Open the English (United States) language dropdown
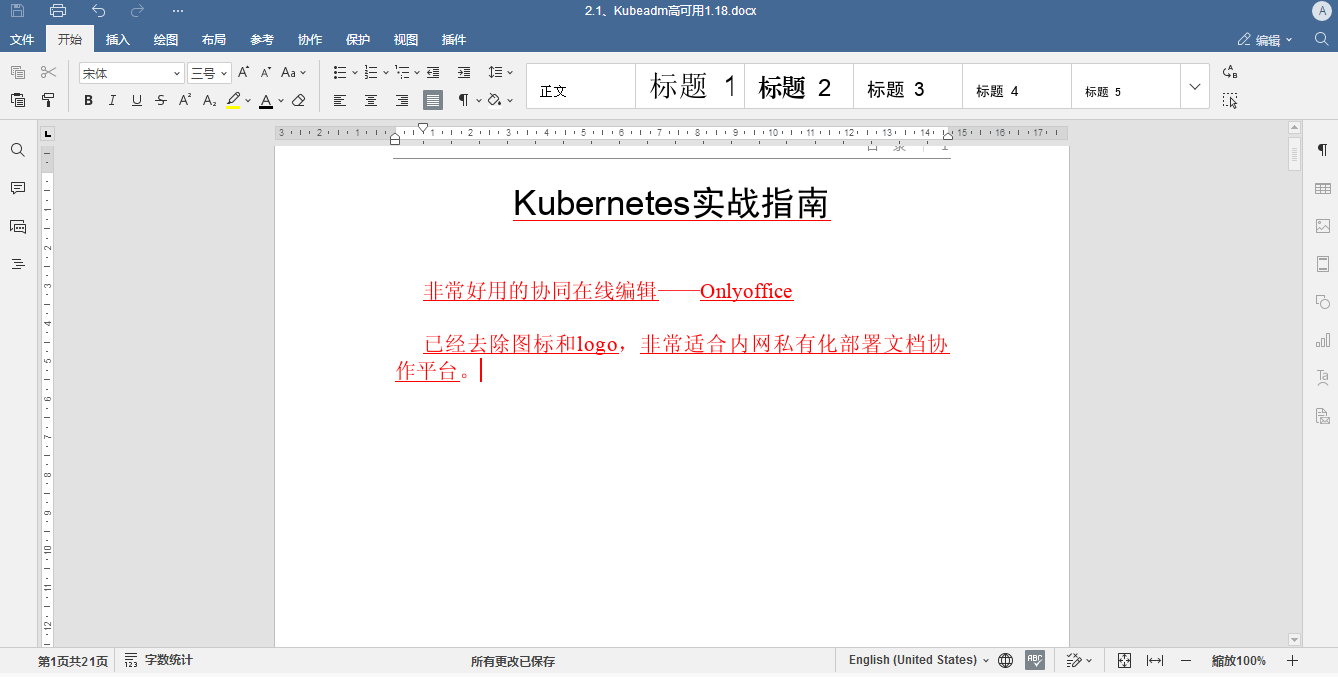Viewport: 1338px width, 677px height. point(919,661)
